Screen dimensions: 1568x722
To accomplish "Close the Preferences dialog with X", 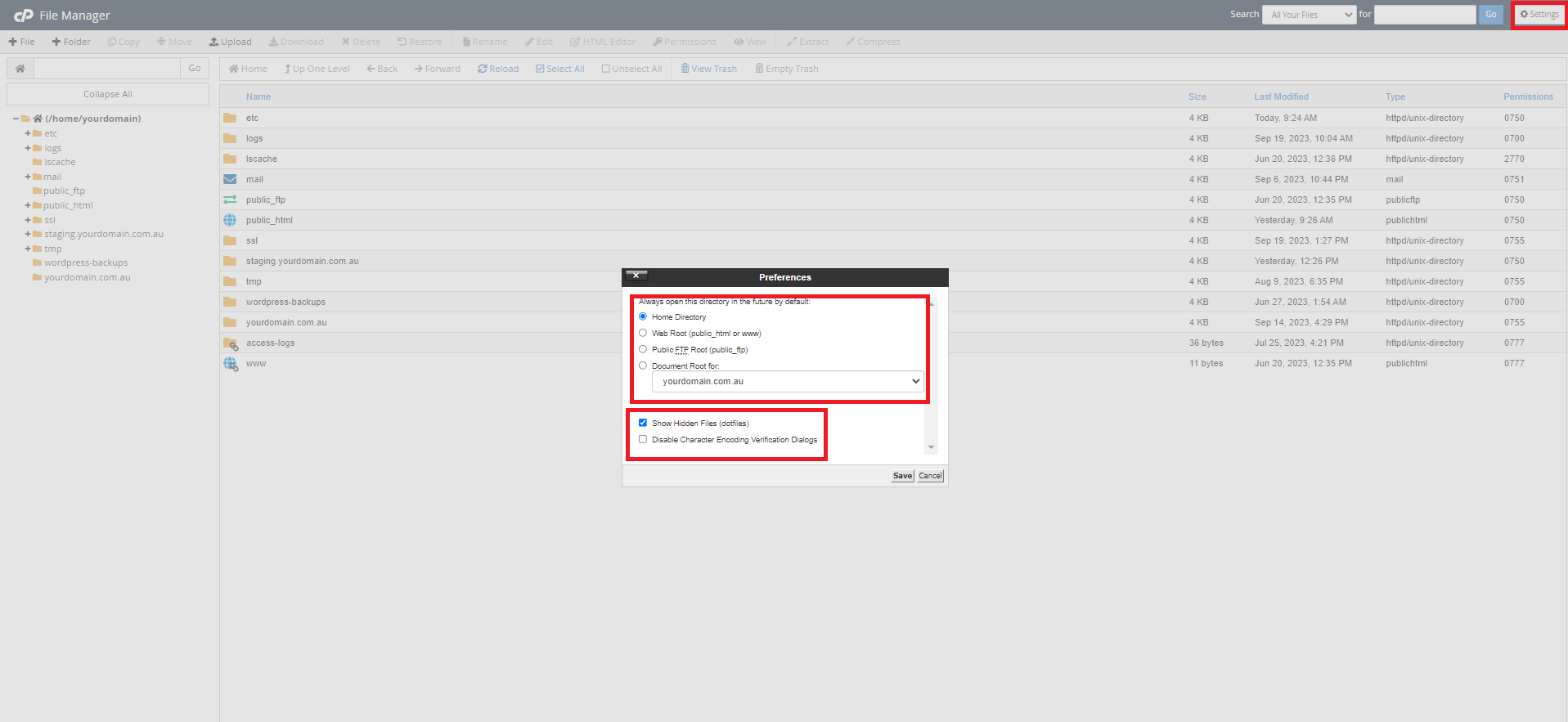I will [636, 276].
